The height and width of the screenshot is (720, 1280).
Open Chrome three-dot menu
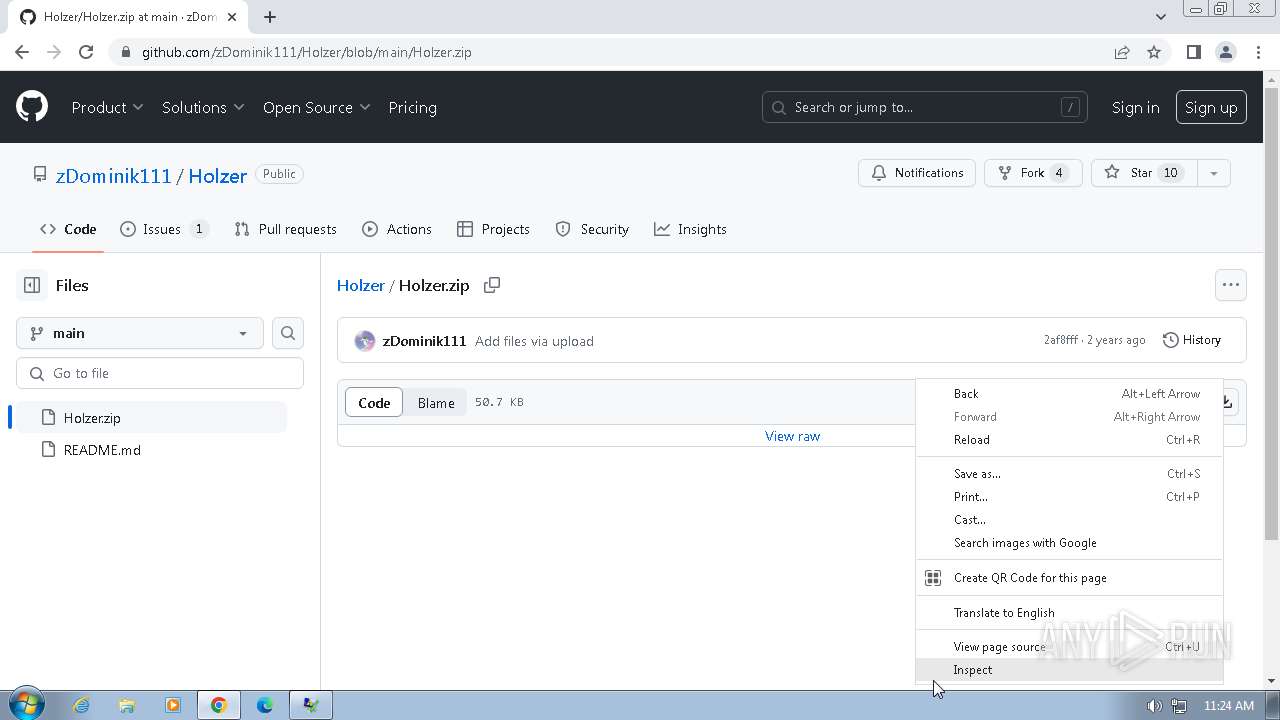pyautogui.click(x=1258, y=52)
